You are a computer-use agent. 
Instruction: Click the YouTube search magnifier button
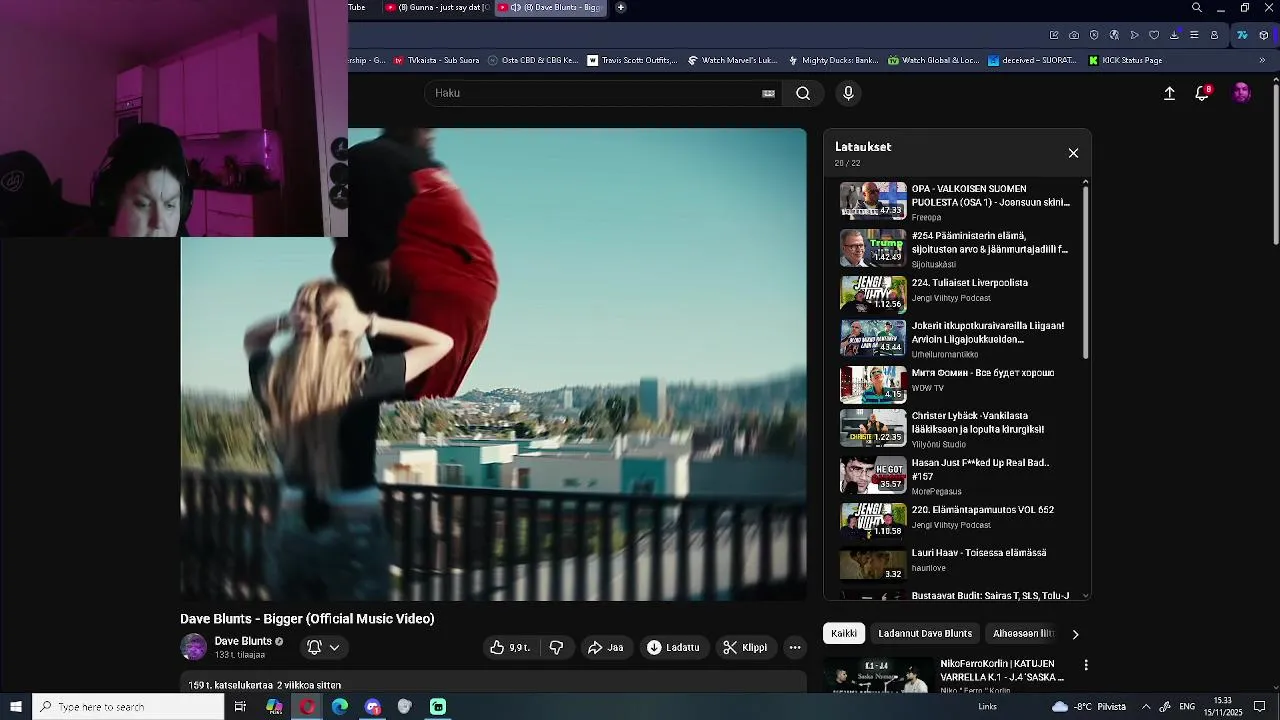[x=803, y=93]
